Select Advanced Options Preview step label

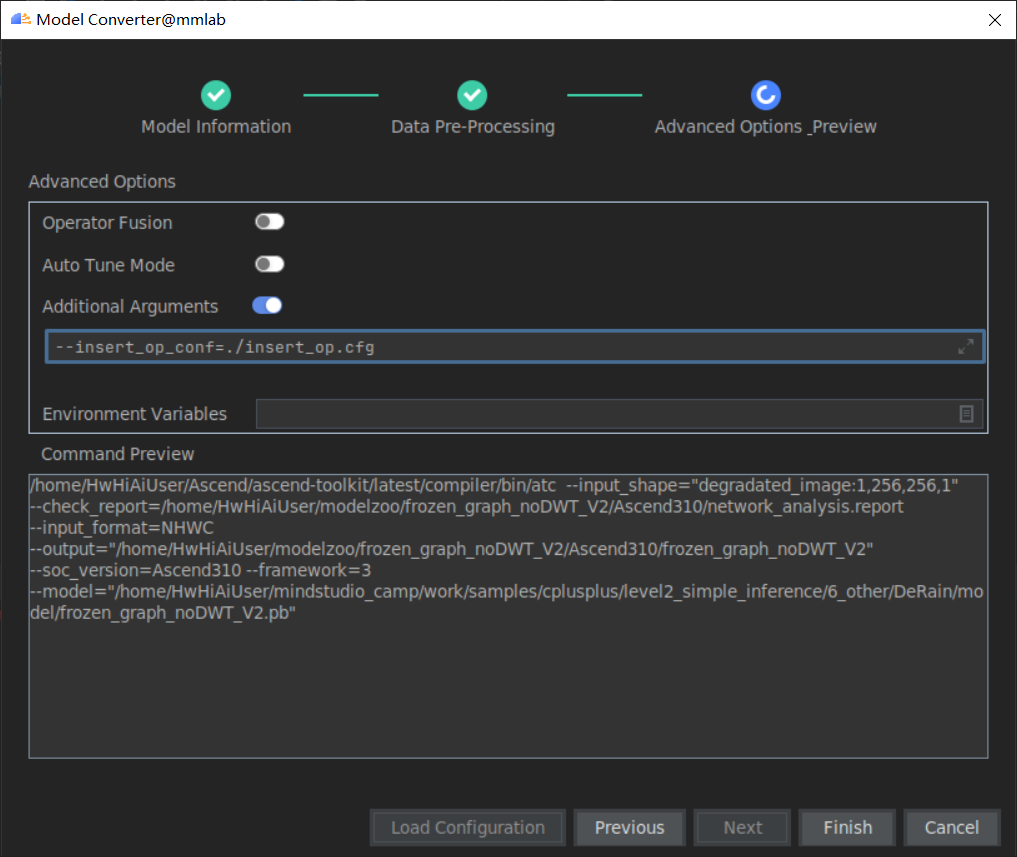[x=765, y=127]
